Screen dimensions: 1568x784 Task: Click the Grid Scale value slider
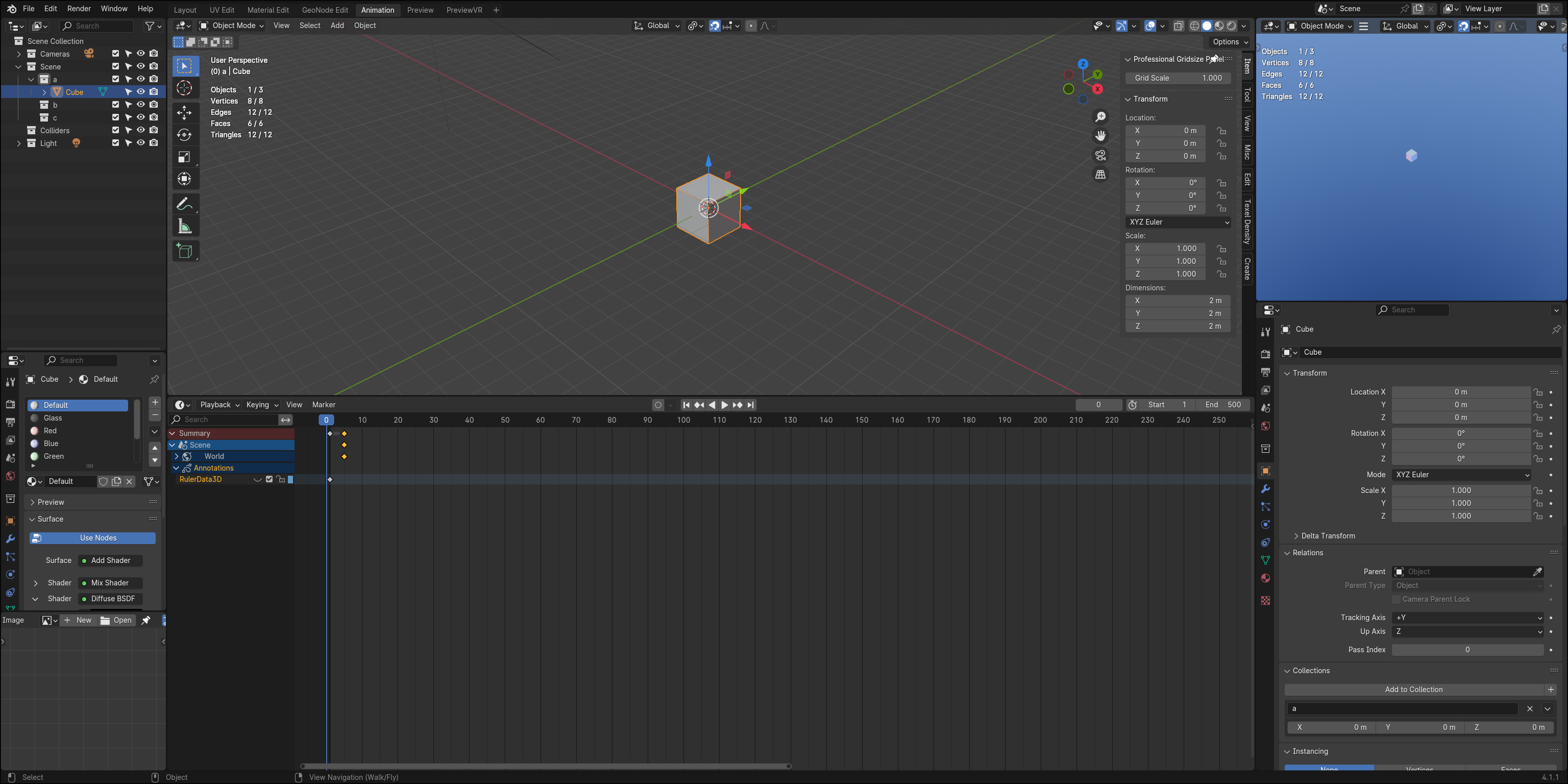pyautogui.click(x=1178, y=78)
